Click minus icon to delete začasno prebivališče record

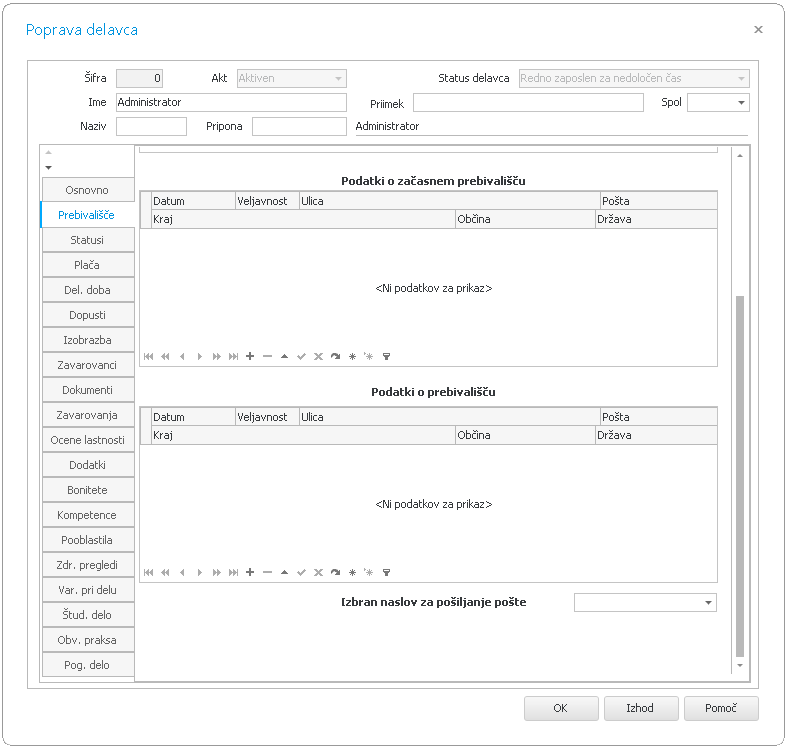pyautogui.click(x=267, y=356)
